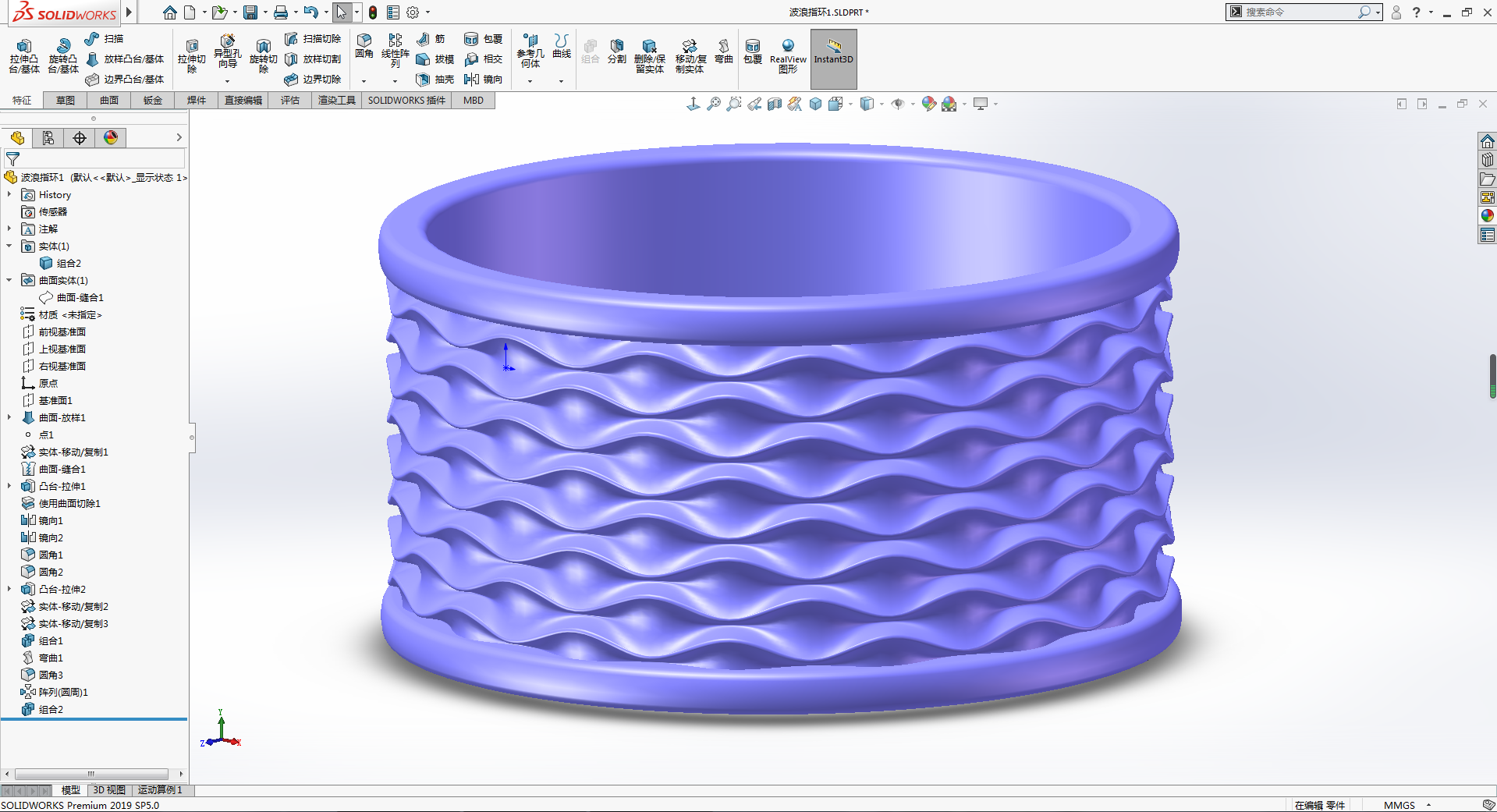The width and height of the screenshot is (1497, 812).
Task: Open the 参考几何体 reference geometry tool
Action: pyautogui.click(x=530, y=51)
